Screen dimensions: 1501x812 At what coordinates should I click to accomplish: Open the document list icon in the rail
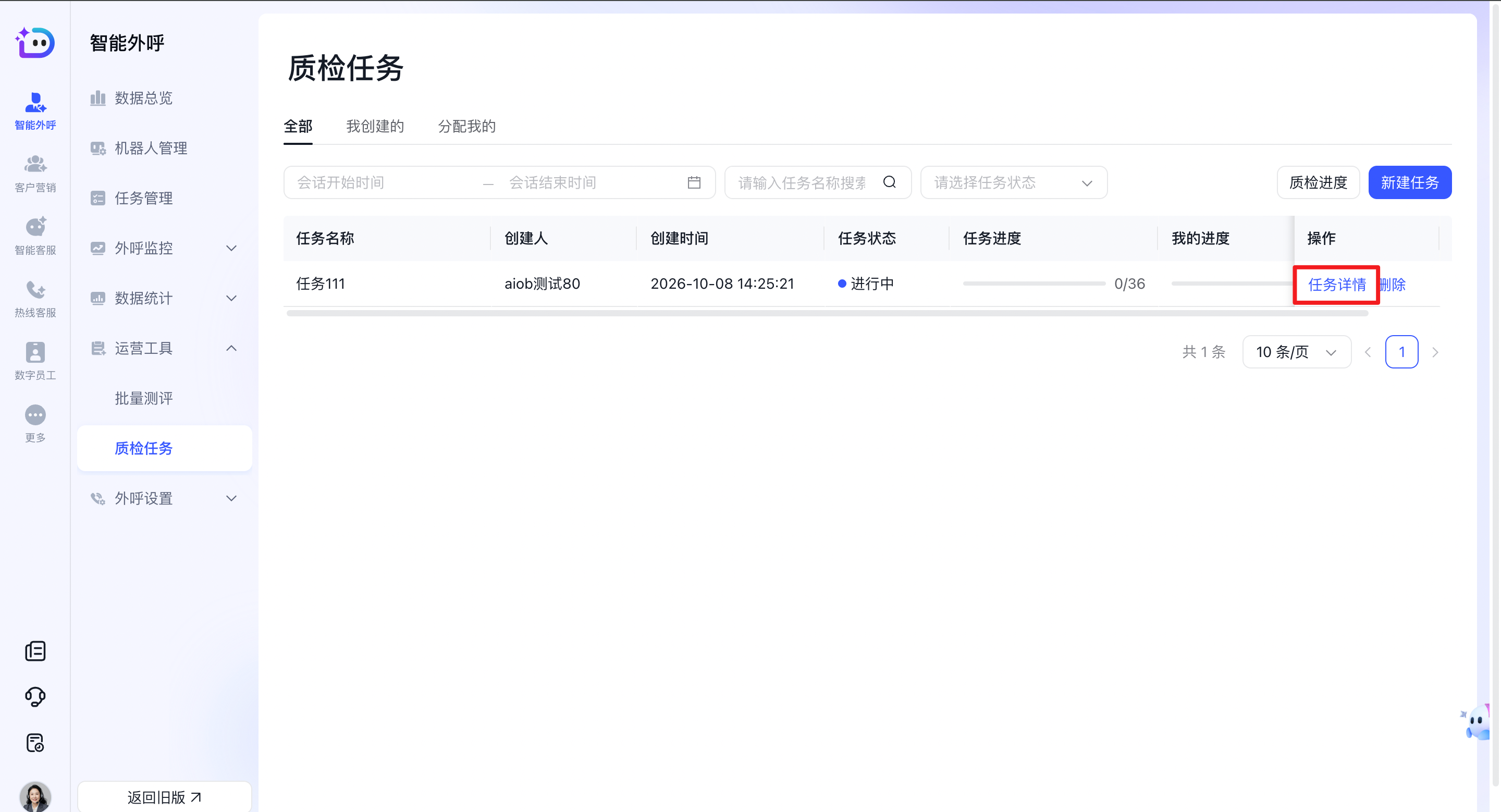click(35, 650)
